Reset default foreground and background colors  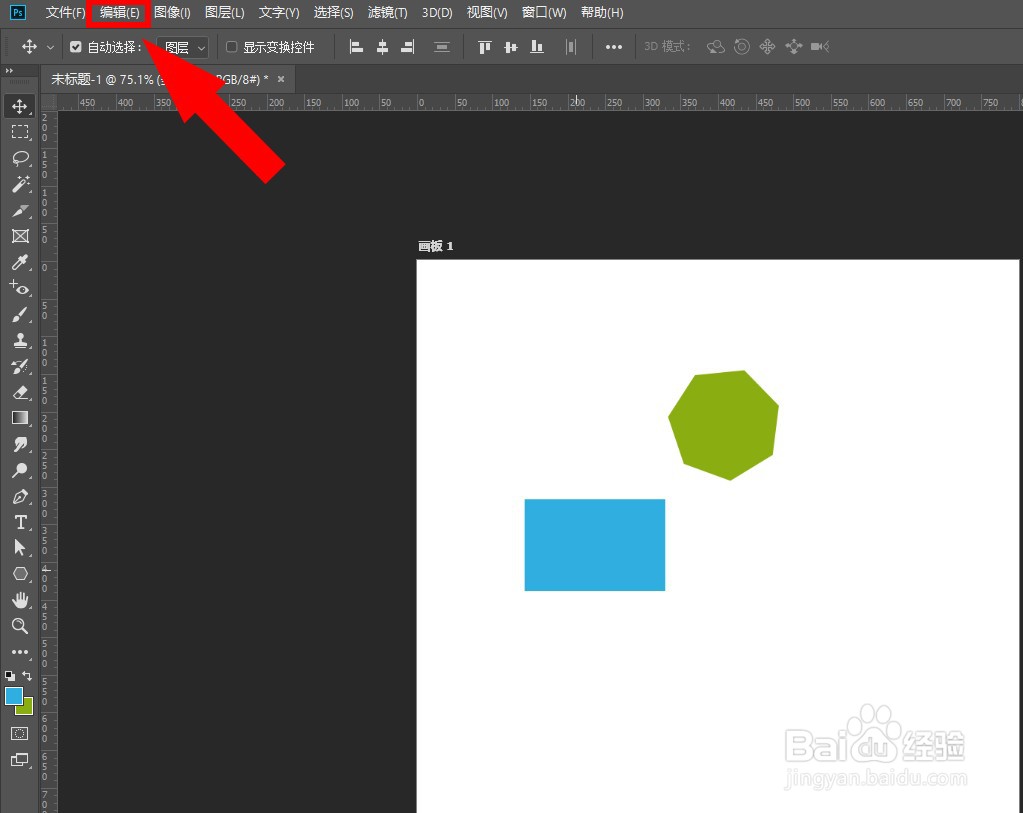[x=10, y=676]
